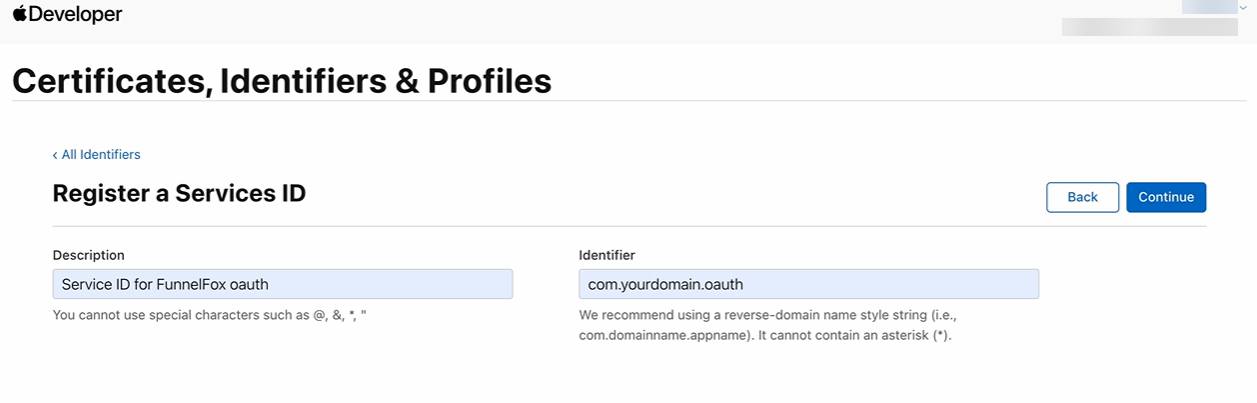Click the Certificates, Identifiers & Profiles heading

point(281,81)
